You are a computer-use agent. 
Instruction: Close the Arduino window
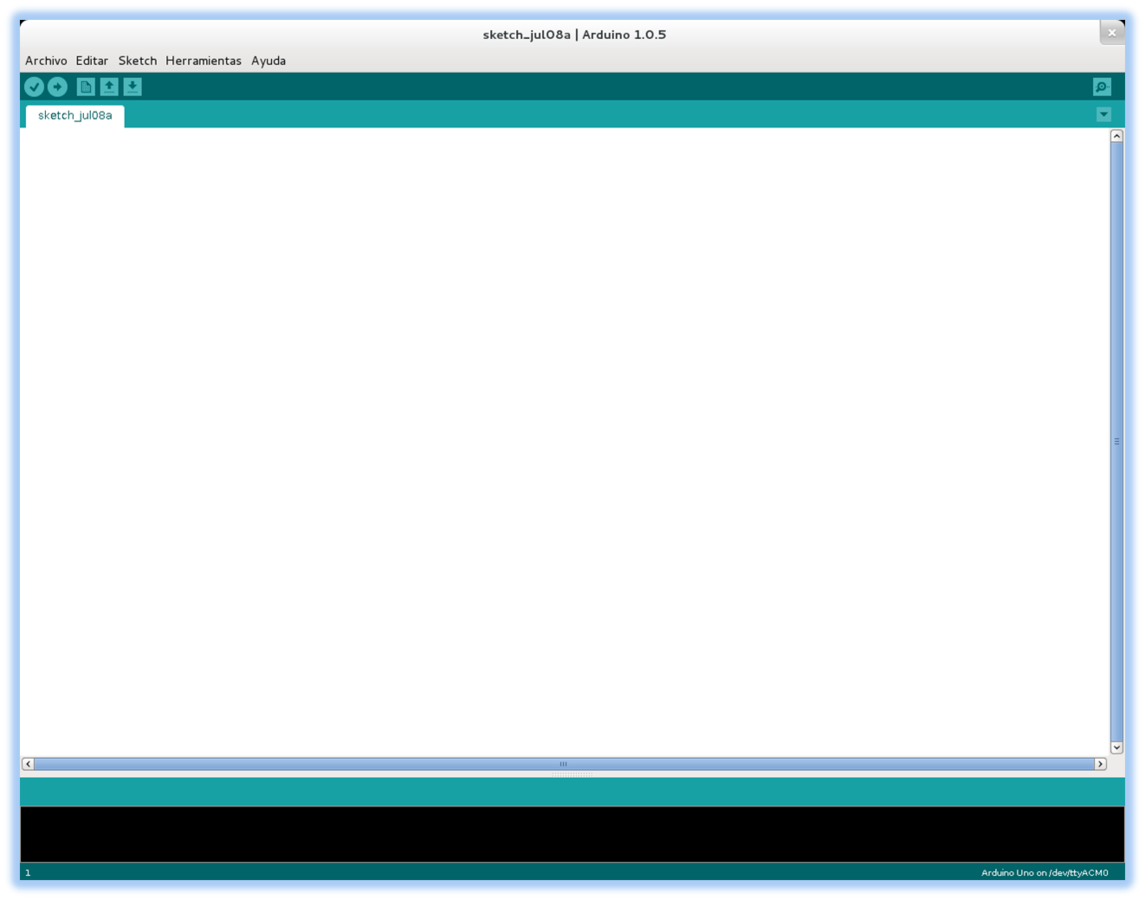(x=1111, y=33)
